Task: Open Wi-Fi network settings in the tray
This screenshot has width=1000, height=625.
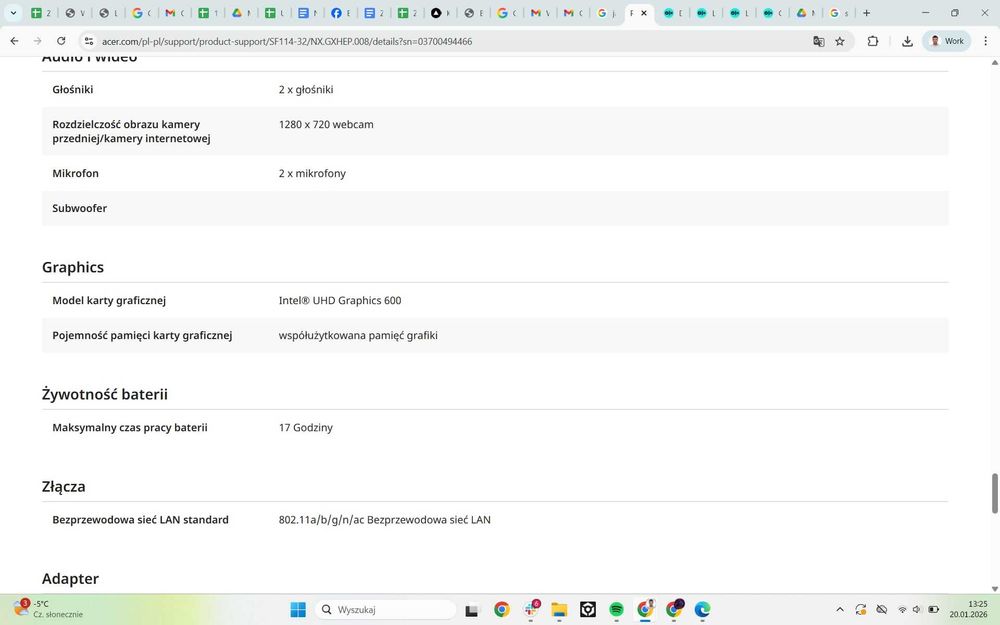Action: 902,610
